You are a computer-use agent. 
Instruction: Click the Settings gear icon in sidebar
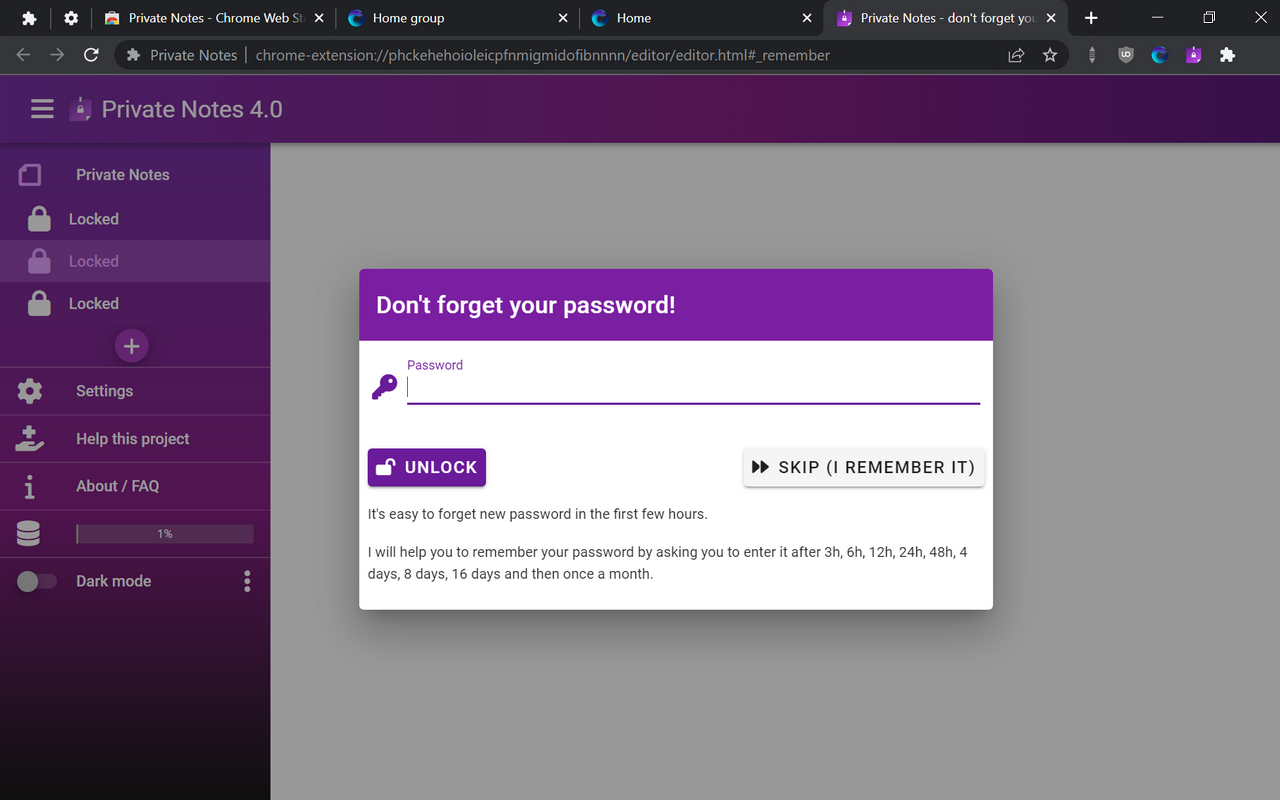tap(30, 391)
